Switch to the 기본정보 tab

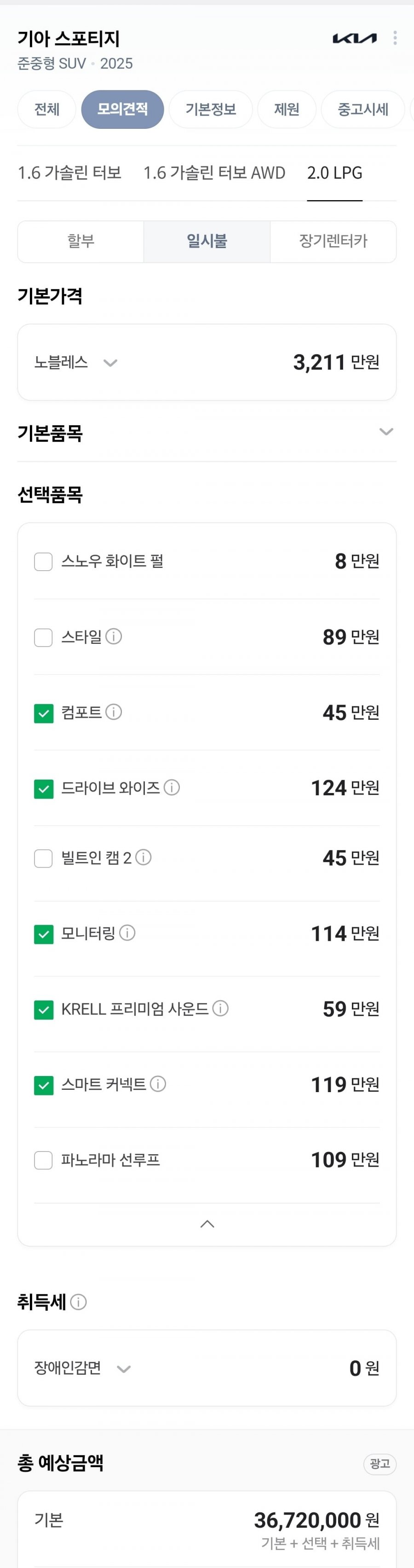coord(211,109)
